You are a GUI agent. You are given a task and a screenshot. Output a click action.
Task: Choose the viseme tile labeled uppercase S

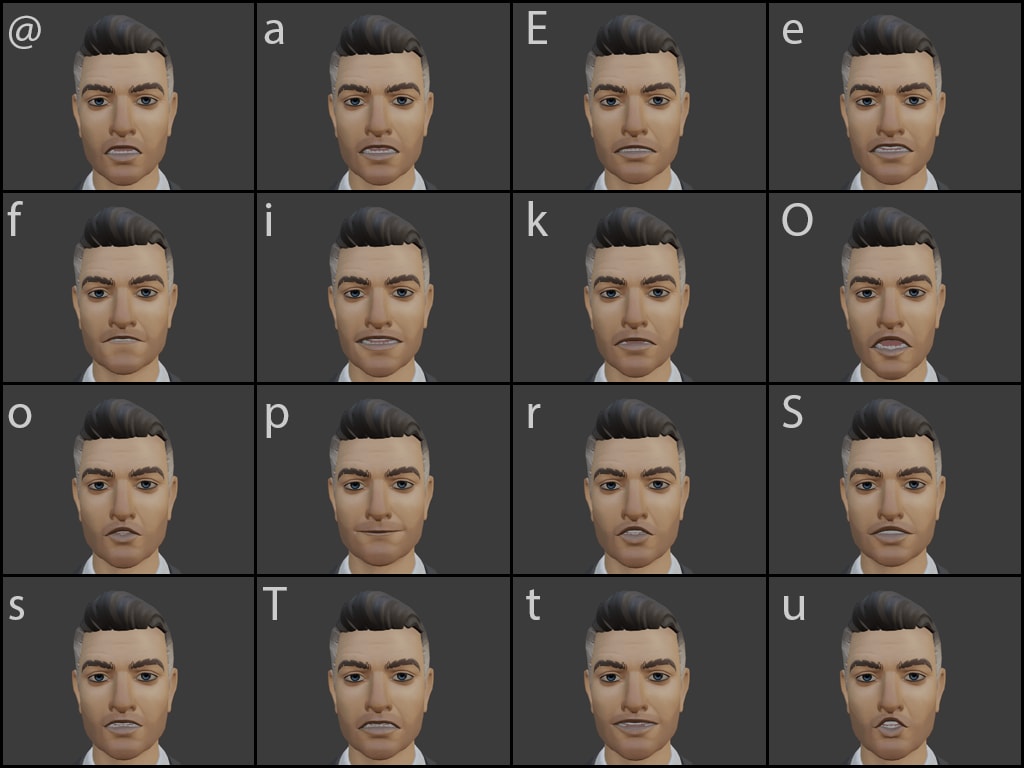tap(895, 479)
